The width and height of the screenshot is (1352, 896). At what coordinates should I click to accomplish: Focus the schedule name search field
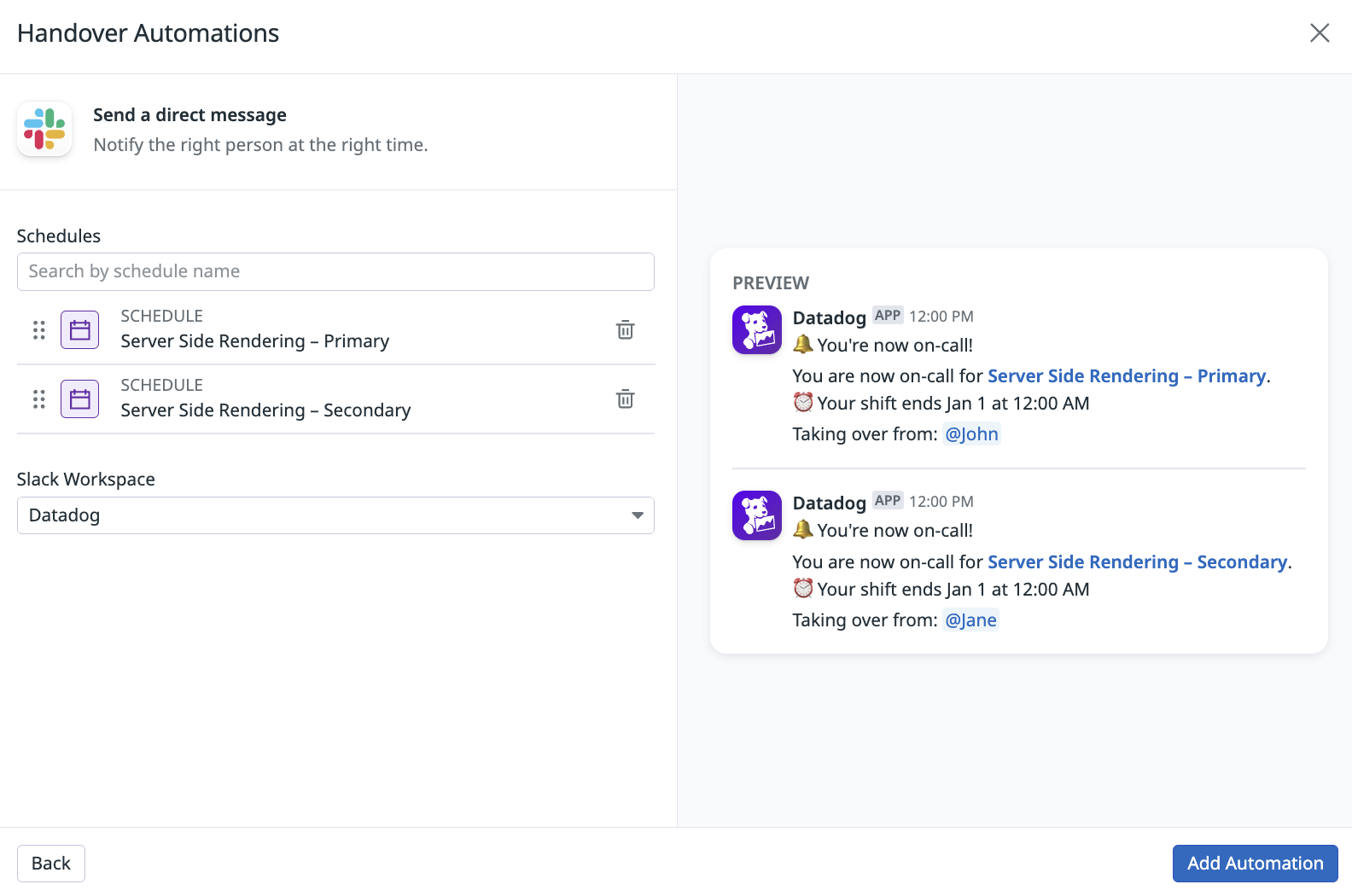(x=335, y=271)
